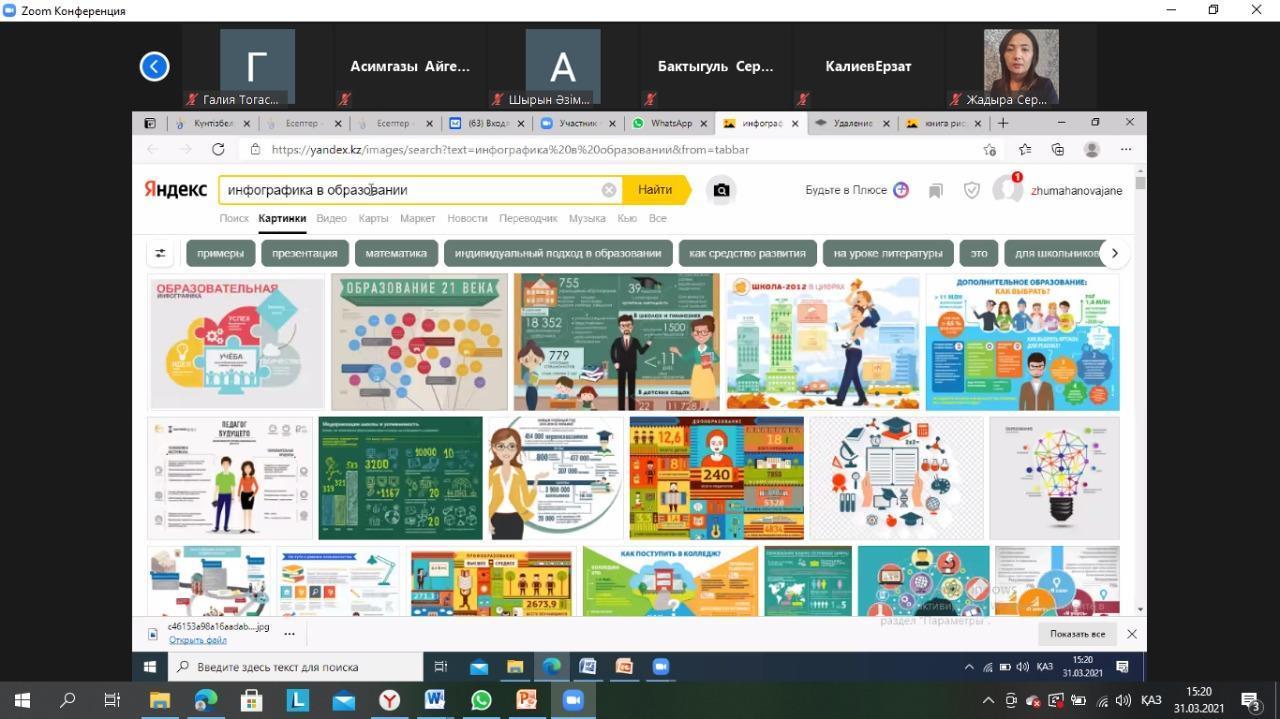
Task: Open browser profile icon
Action: tap(1092, 149)
